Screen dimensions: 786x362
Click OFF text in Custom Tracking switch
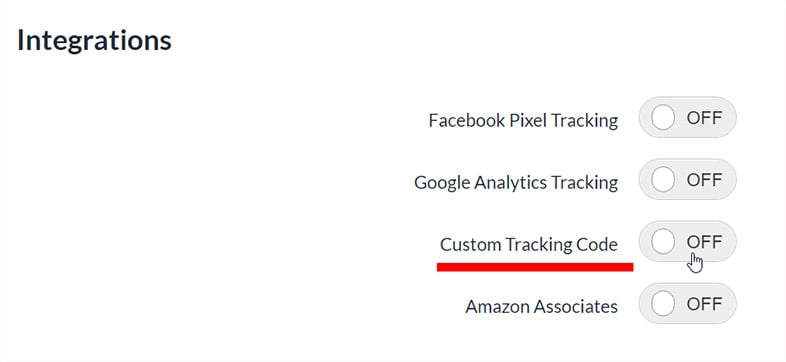(x=704, y=242)
